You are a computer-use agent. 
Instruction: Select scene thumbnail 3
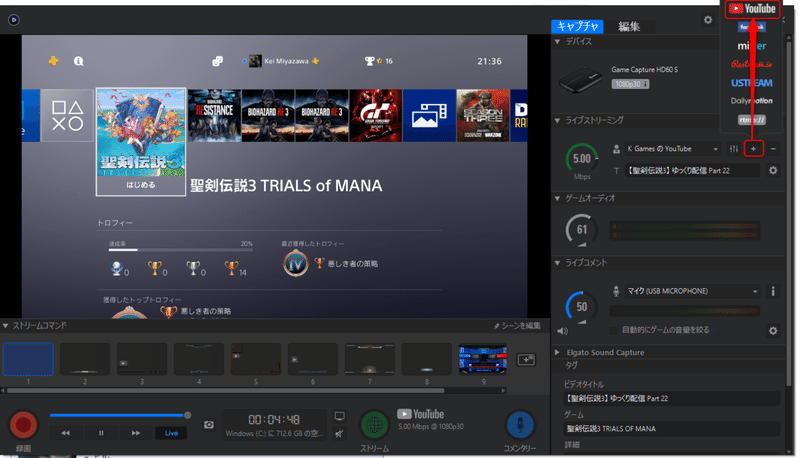pos(142,360)
